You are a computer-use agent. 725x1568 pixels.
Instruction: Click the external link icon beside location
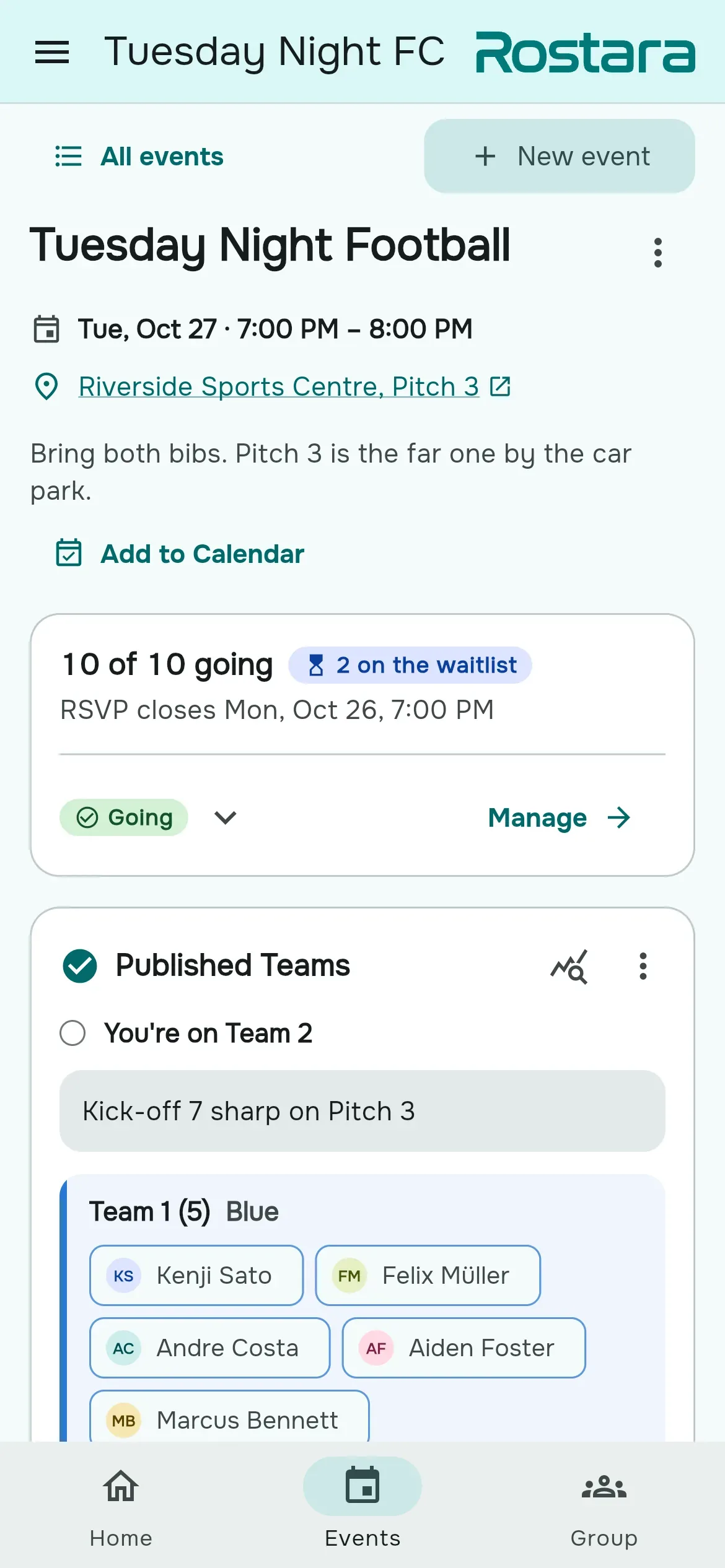(500, 386)
